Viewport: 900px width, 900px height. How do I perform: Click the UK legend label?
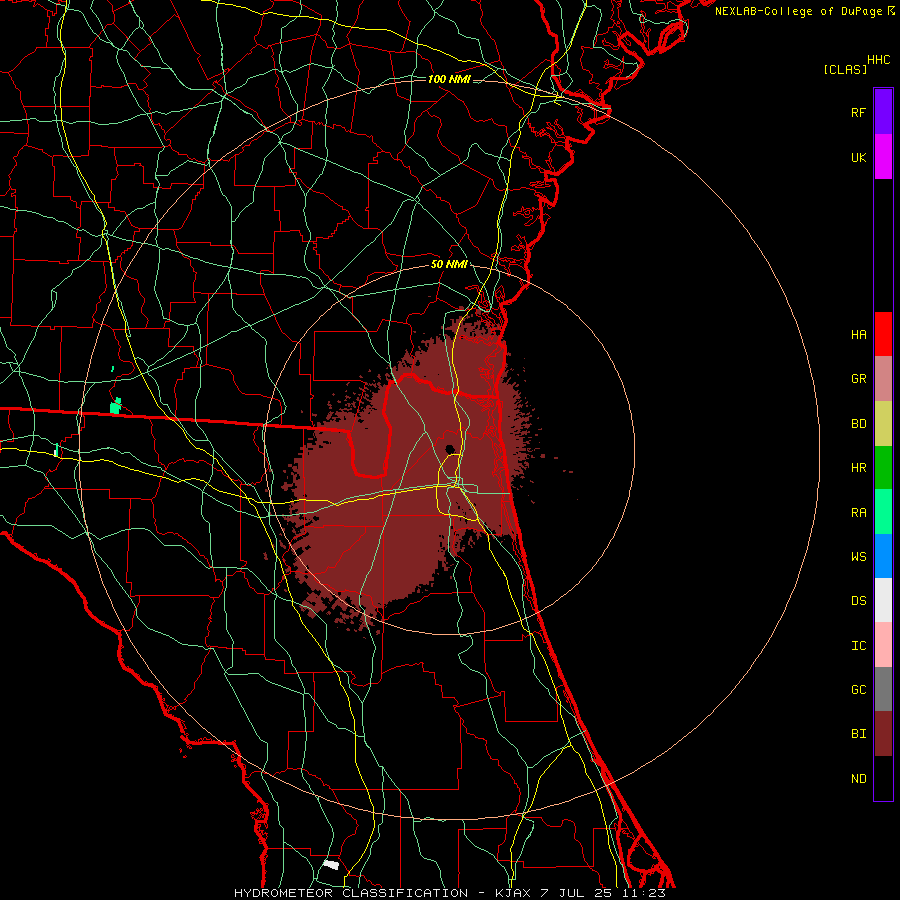pyautogui.click(x=858, y=157)
